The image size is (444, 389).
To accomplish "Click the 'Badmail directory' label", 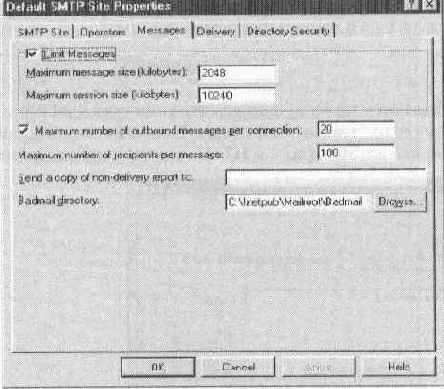I will tap(58, 200).
